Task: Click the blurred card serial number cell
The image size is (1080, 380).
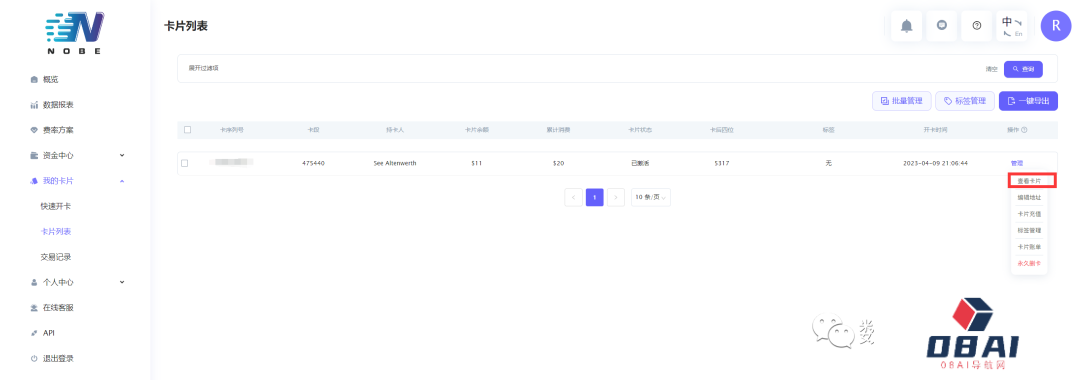Action: pyautogui.click(x=231, y=162)
